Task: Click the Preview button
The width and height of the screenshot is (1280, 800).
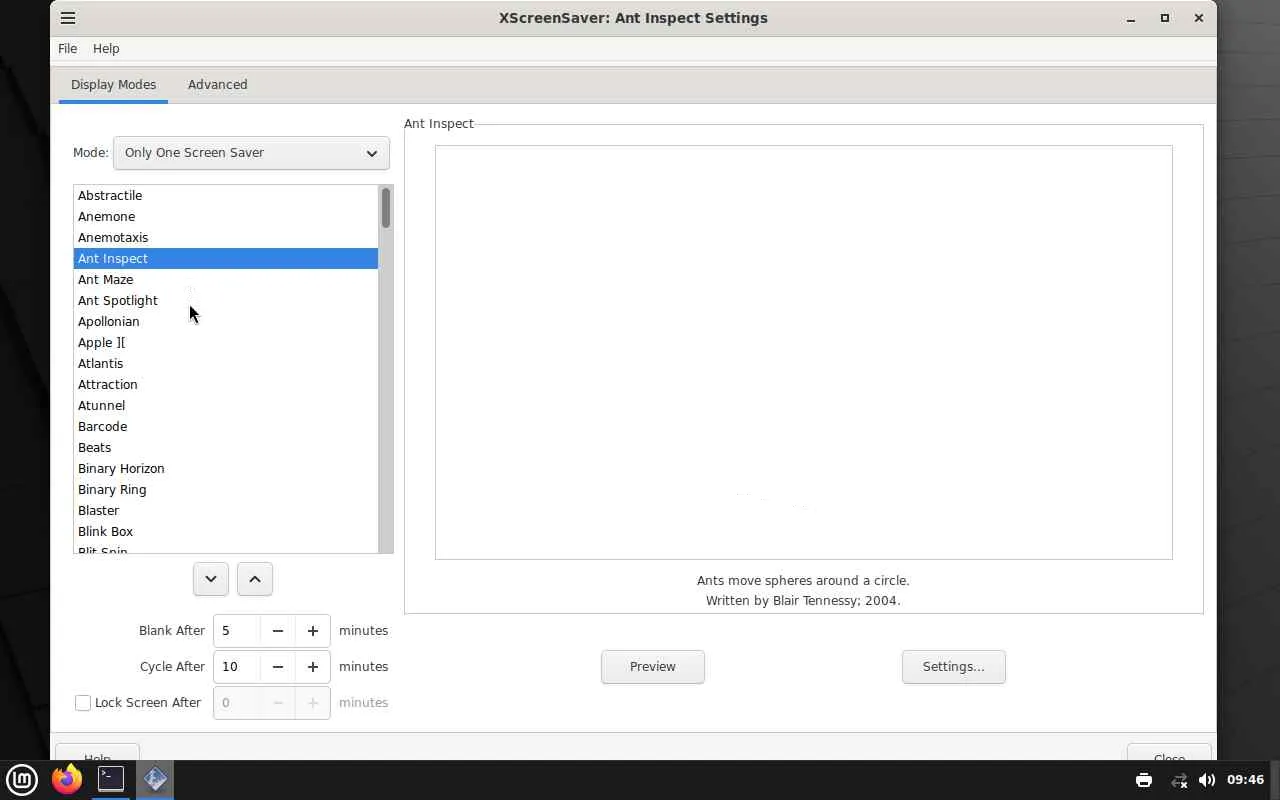Action: [653, 667]
